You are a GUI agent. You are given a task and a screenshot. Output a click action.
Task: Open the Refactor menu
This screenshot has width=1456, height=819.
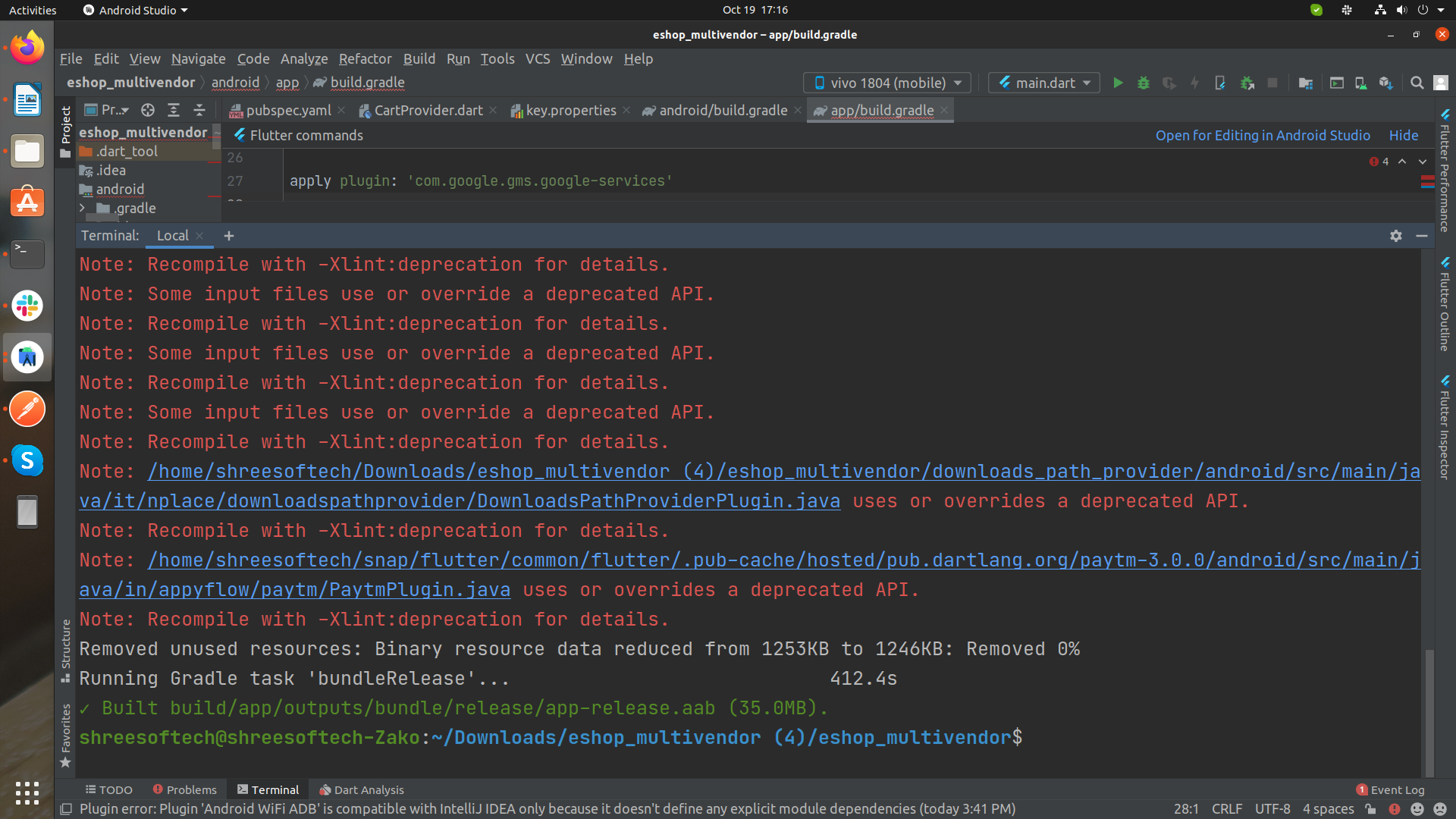(x=365, y=58)
